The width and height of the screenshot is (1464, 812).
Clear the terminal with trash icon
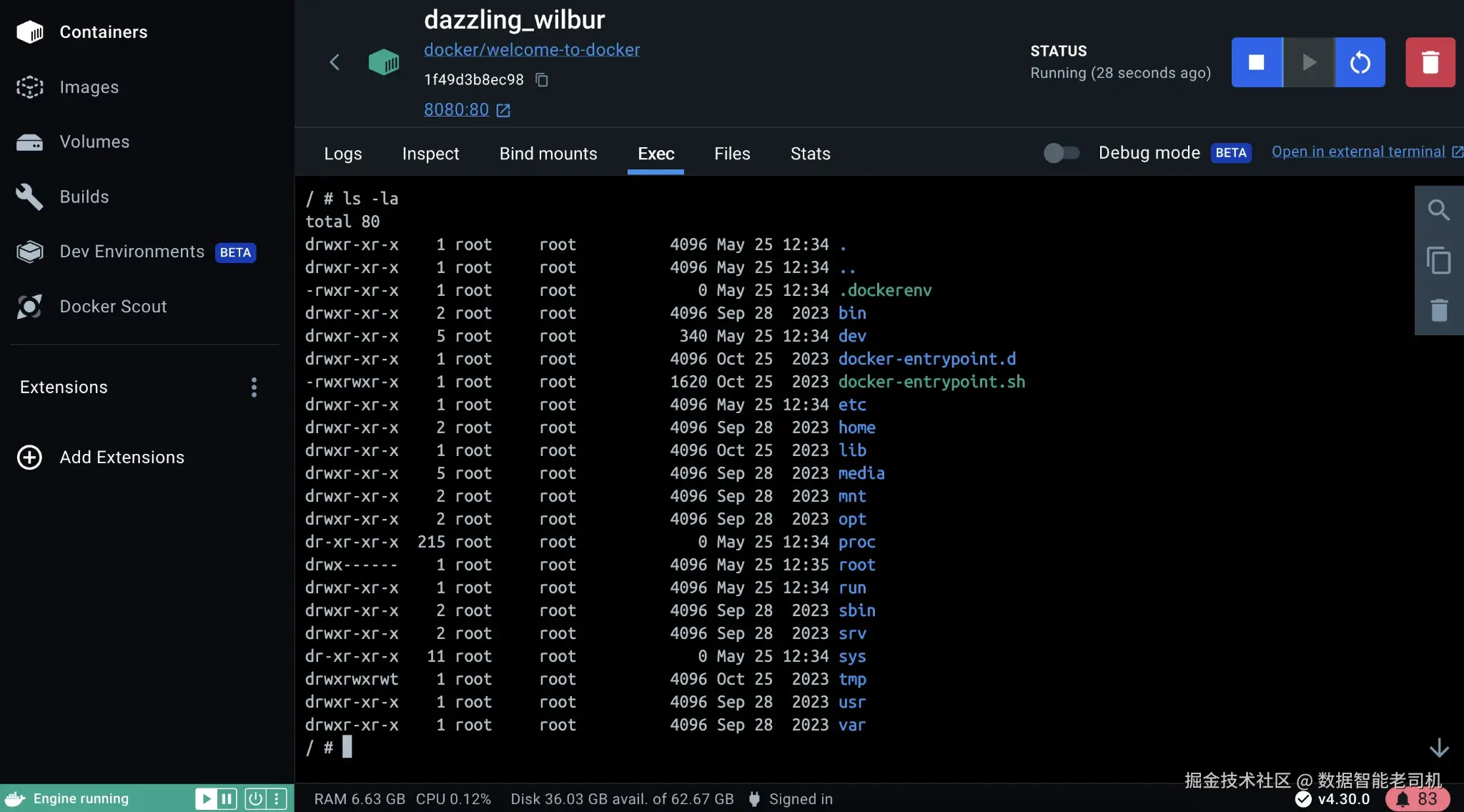pos(1439,310)
